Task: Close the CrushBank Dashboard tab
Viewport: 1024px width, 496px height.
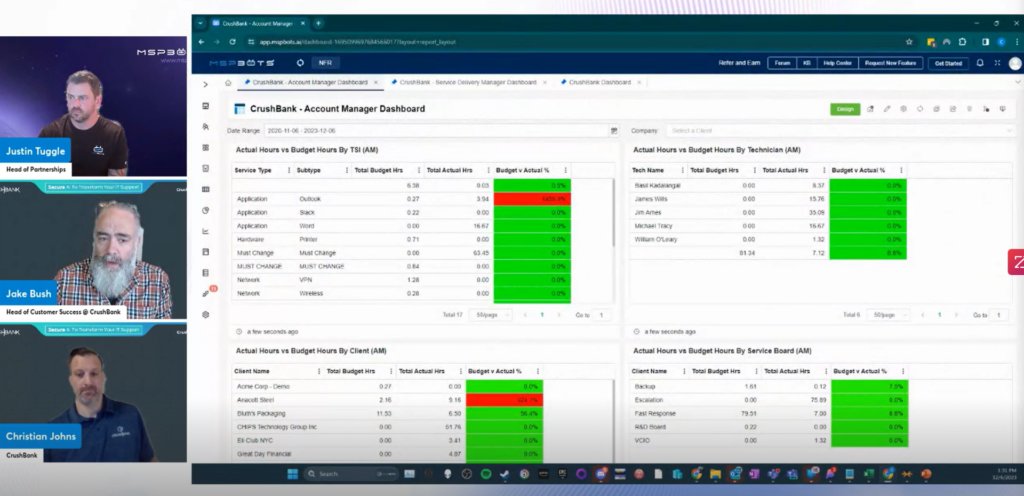Action: [639, 82]
